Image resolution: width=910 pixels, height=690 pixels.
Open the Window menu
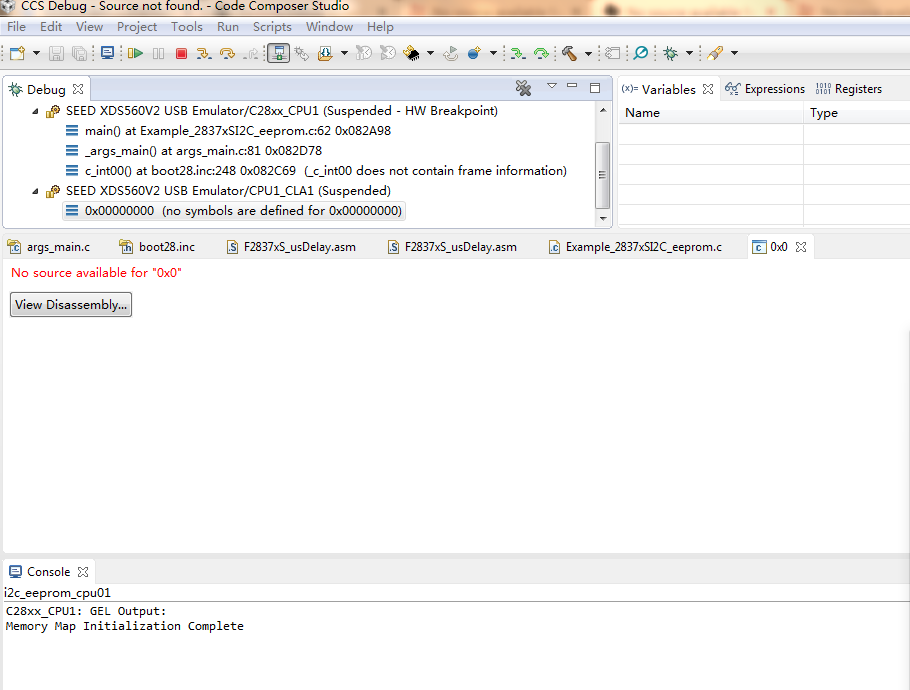pyautogui.click(x=330, y=27)
